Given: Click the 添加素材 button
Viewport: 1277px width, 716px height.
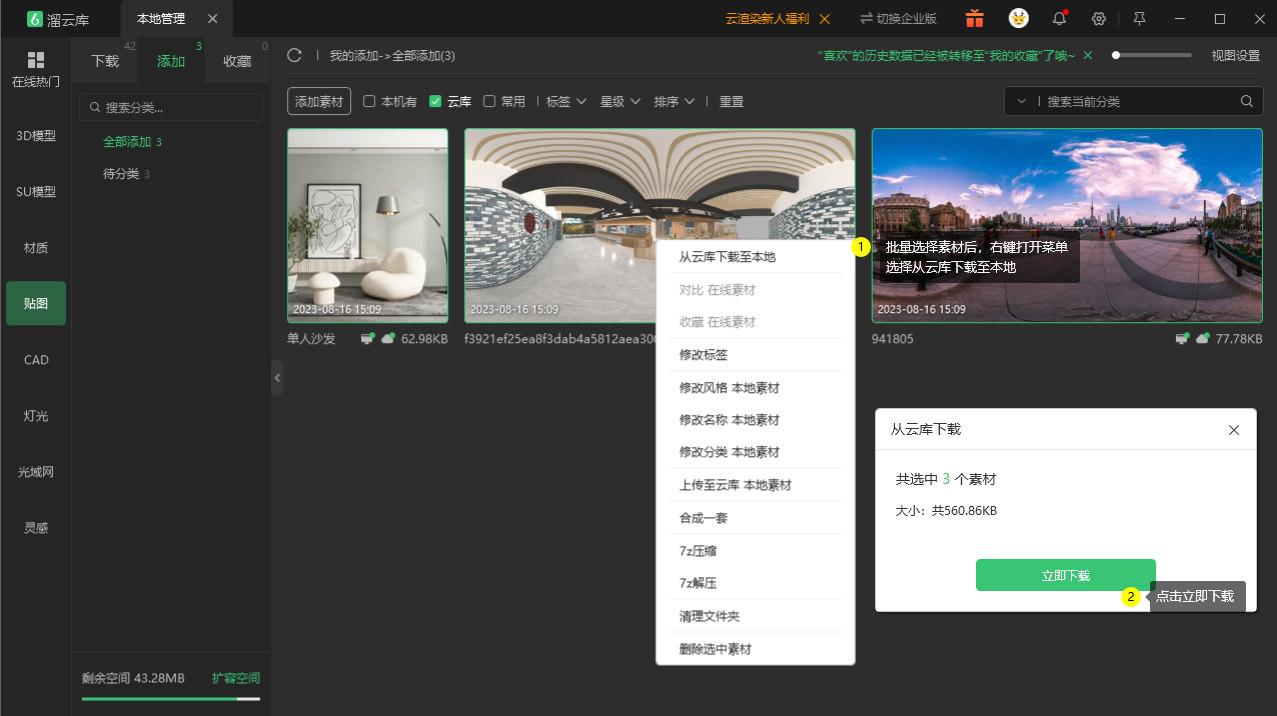Looking at the screenshot, I should tap(319, 101).
